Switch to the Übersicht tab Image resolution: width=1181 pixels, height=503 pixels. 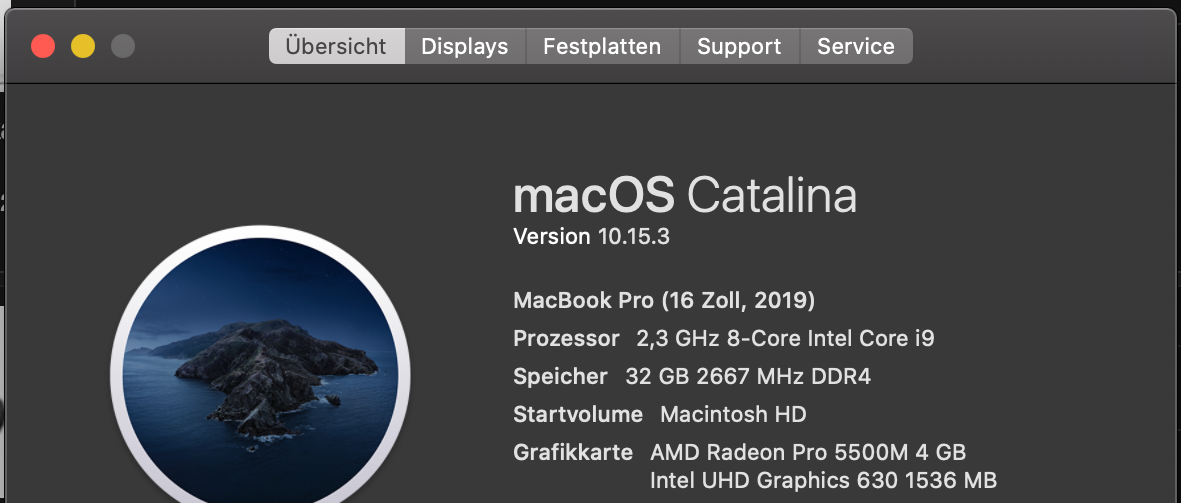336,46
